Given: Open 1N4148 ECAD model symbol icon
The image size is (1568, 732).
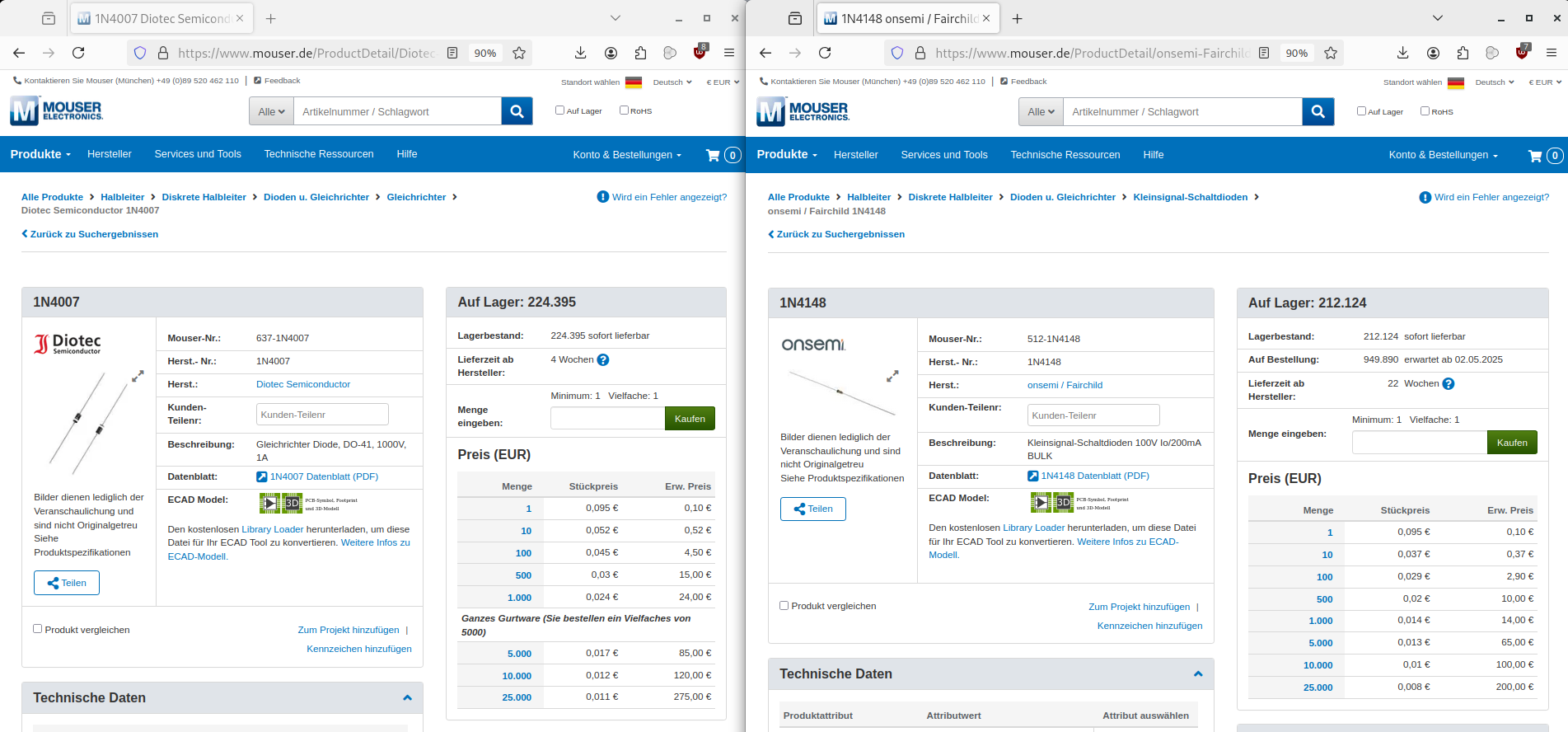Looking at the screenshot, I should tap(1041, 501).
